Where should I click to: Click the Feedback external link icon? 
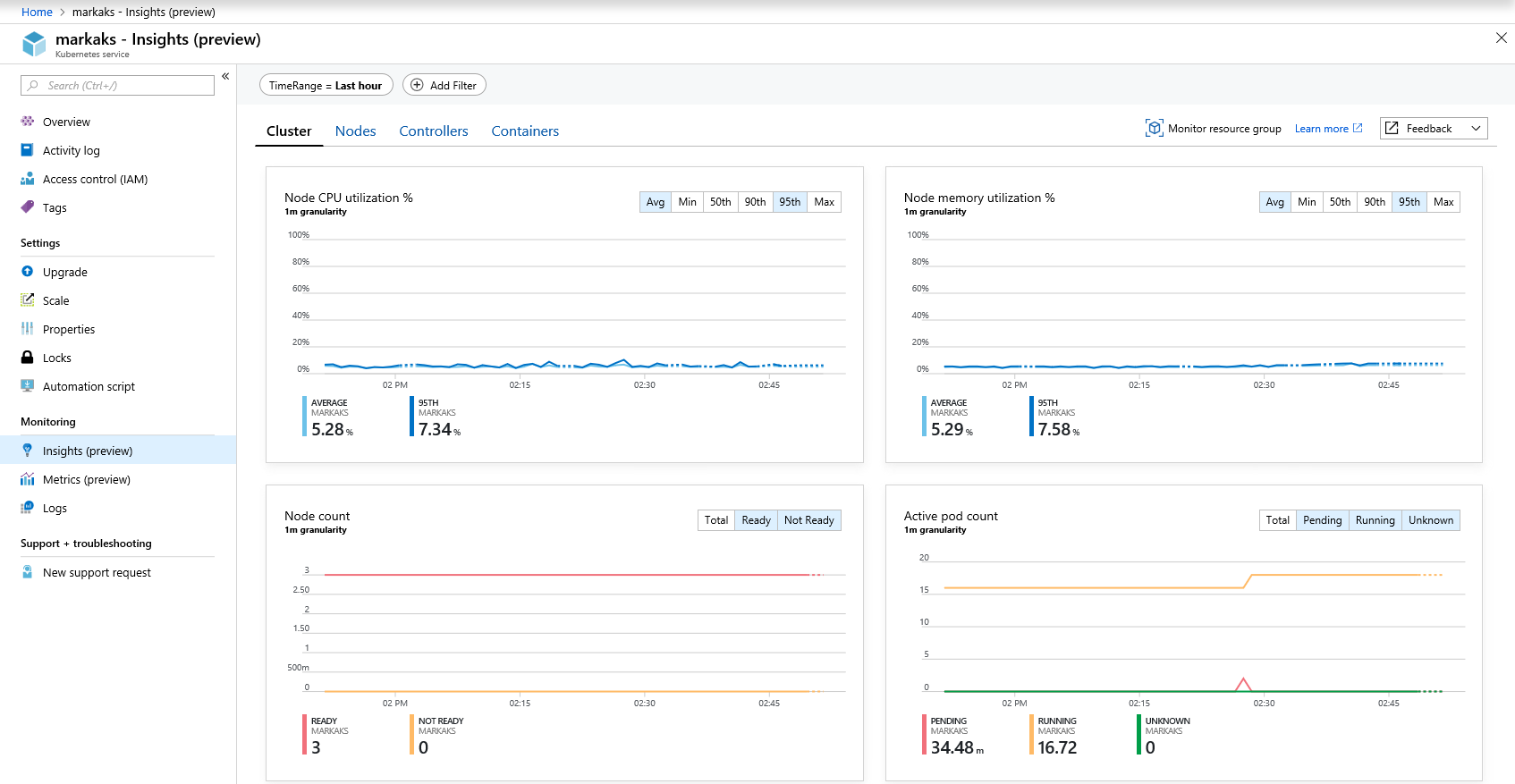pos(1392,129)
